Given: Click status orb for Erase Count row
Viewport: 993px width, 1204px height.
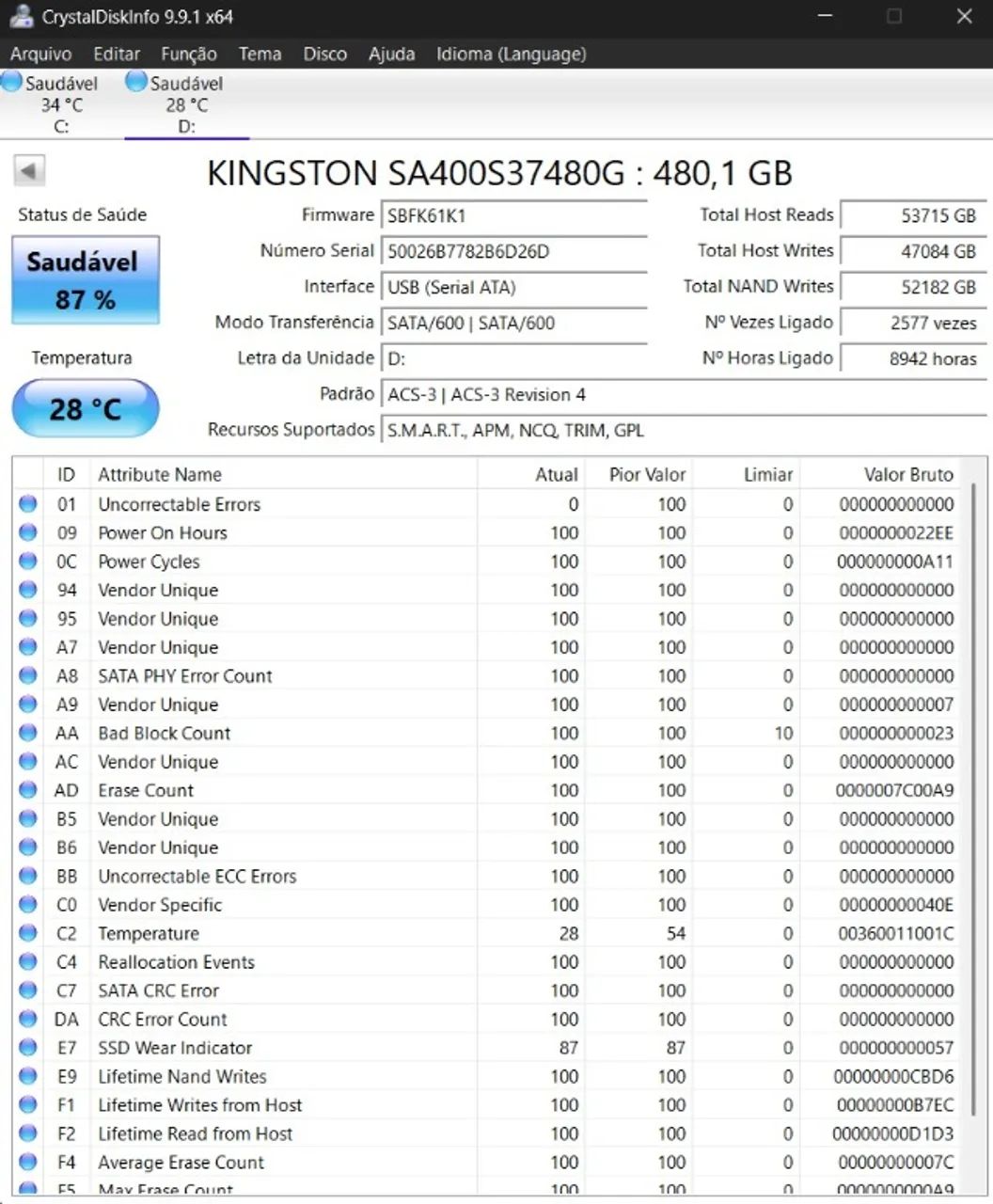Looking at the screenshot, I should click(28, 790).
